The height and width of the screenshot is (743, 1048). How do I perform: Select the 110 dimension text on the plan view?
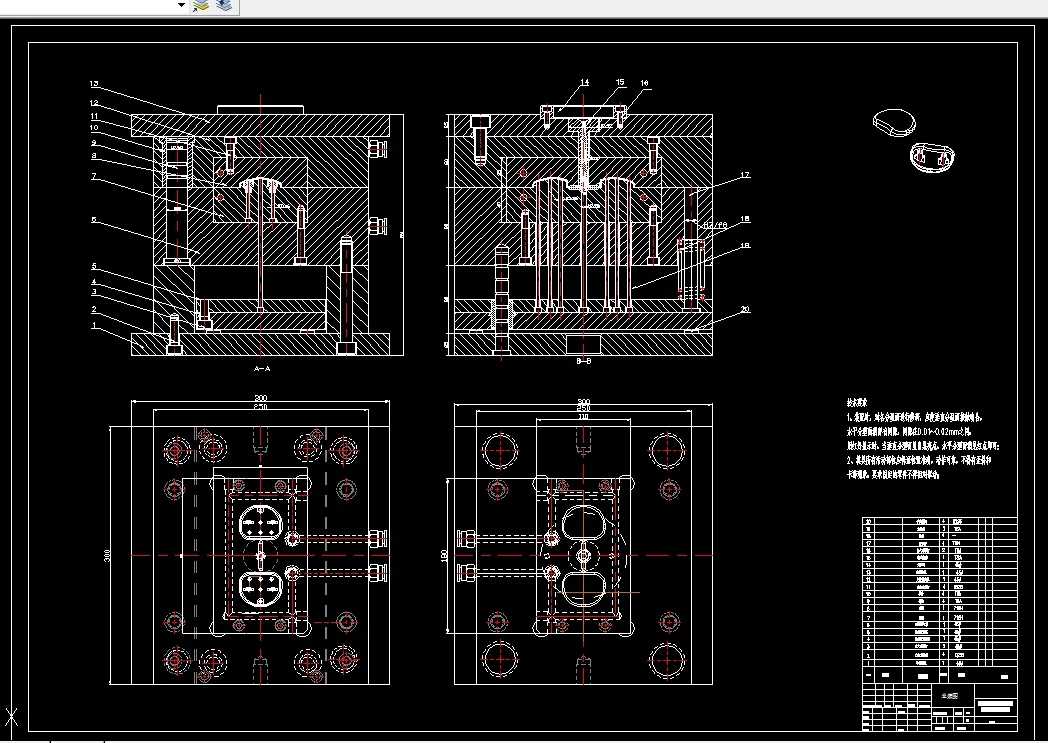[583, 416]
